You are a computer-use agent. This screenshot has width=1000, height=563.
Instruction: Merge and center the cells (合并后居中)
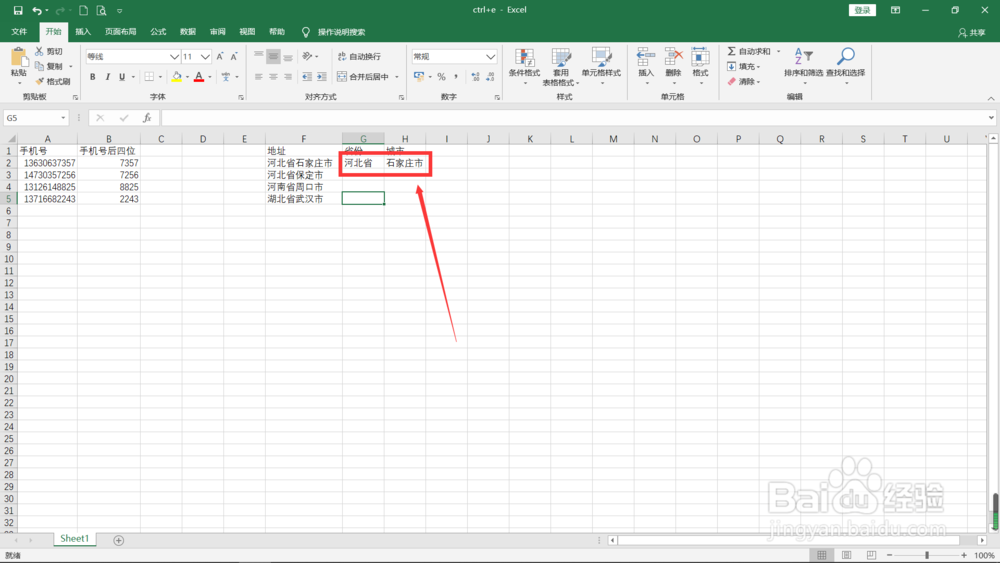[x=363, y=77]
